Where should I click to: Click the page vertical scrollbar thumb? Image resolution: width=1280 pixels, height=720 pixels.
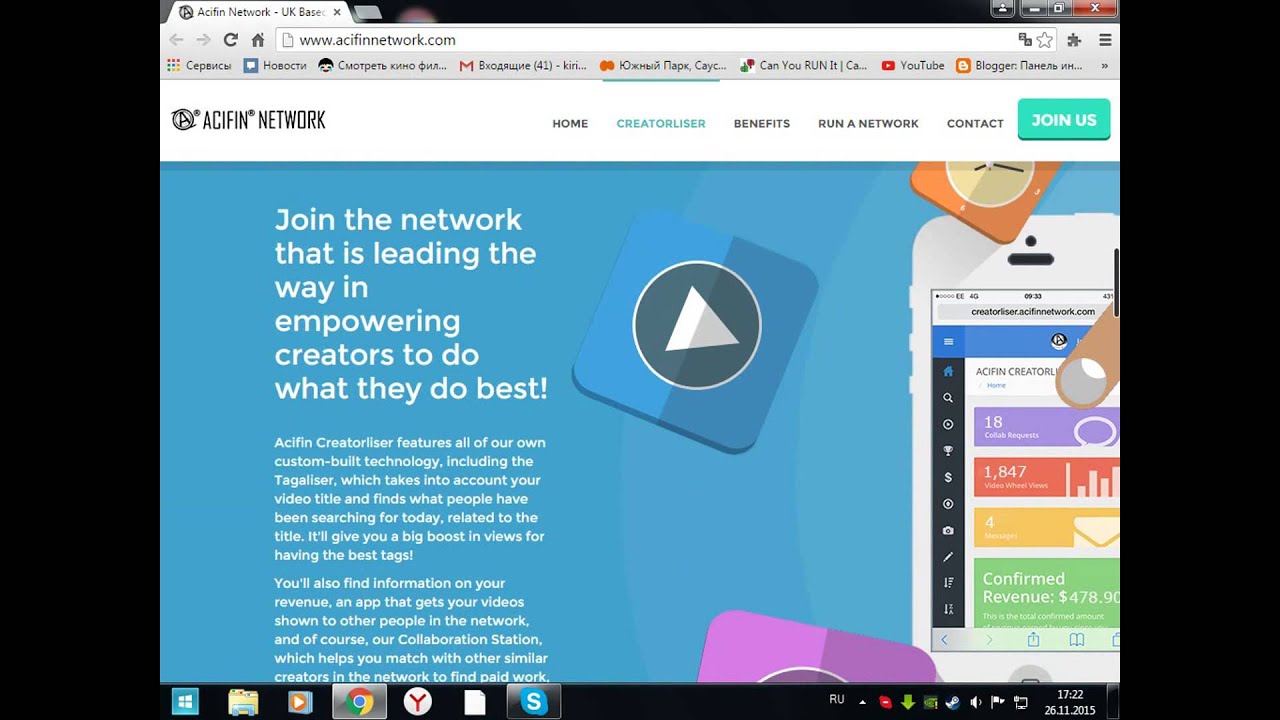point(1115,282)
